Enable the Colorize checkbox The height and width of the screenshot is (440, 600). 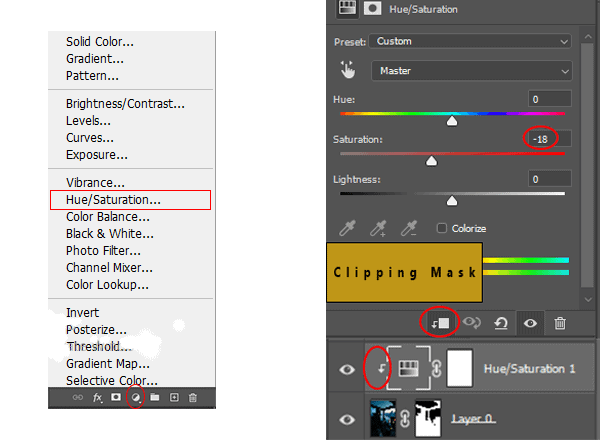442,228
